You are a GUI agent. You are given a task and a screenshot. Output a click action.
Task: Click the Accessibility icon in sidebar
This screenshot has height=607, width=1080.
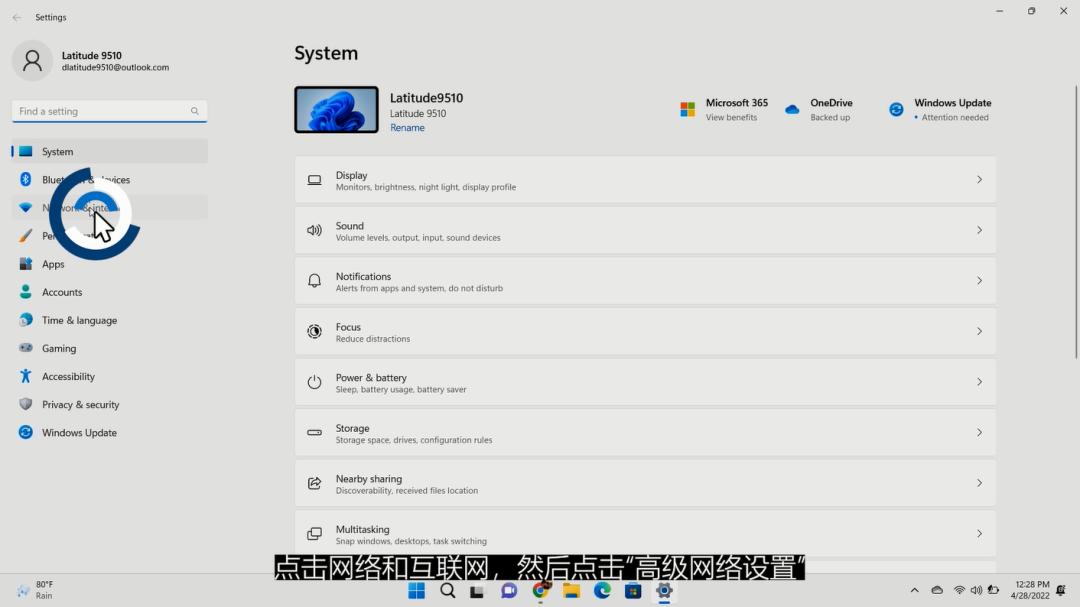coord(24,376)
